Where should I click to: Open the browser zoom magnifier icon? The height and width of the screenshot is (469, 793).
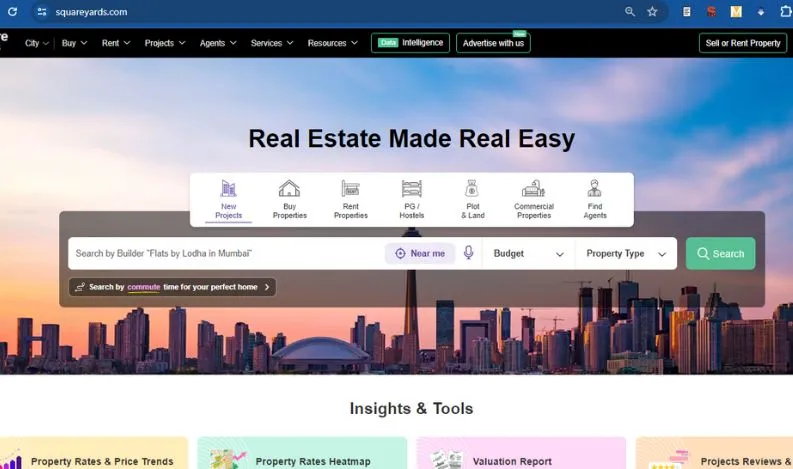[x=630, y=12]
